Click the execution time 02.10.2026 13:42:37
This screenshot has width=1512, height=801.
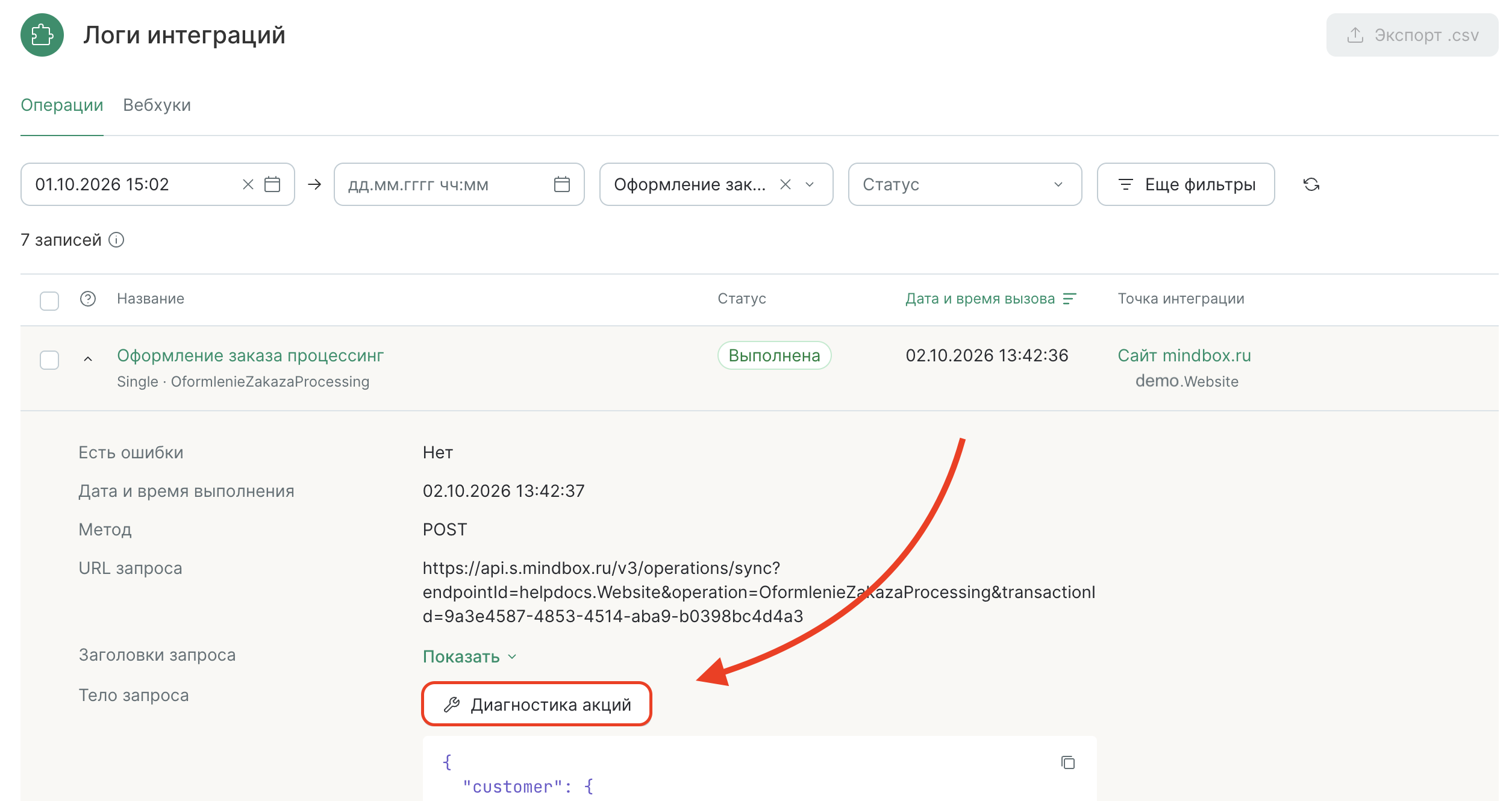point(504,491)
